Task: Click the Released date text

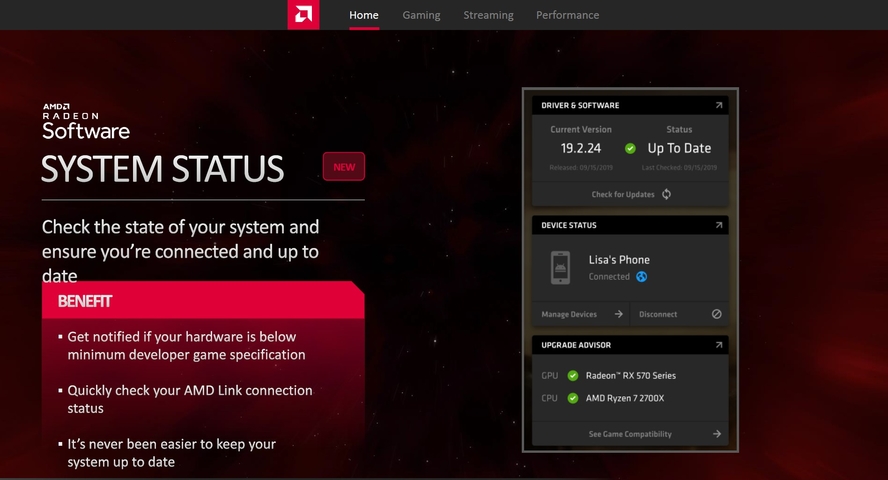Action: point(581,168)
